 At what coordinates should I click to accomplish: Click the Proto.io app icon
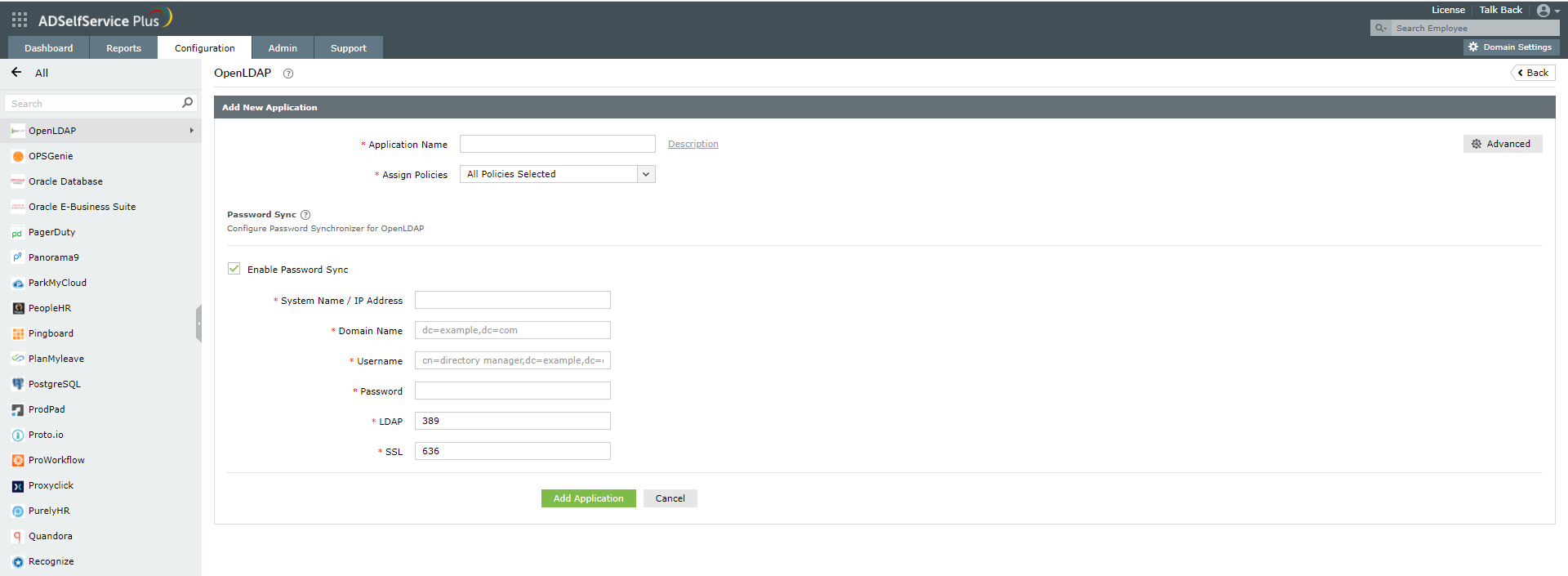18,435
